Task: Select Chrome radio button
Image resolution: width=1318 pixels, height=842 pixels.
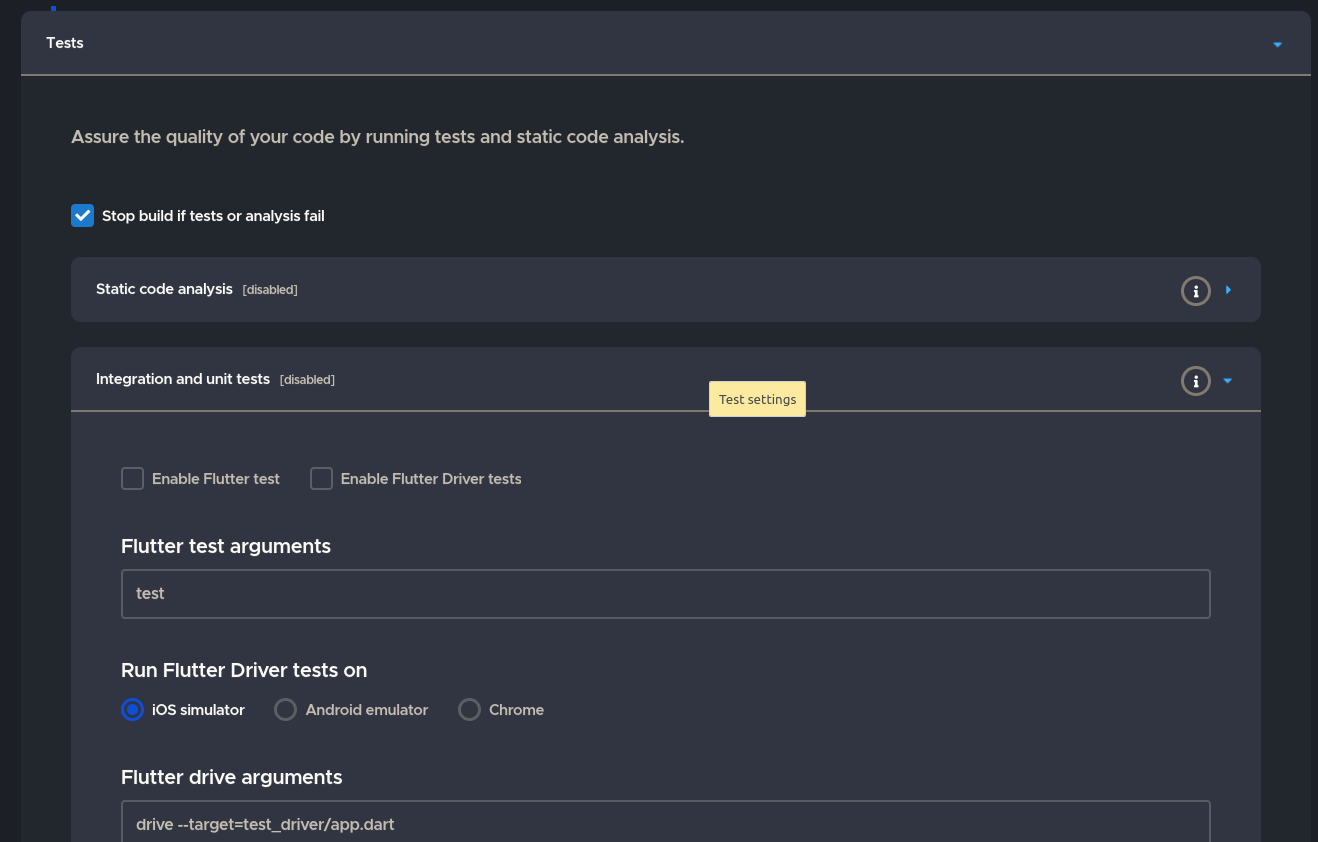Action: [469, 709]
